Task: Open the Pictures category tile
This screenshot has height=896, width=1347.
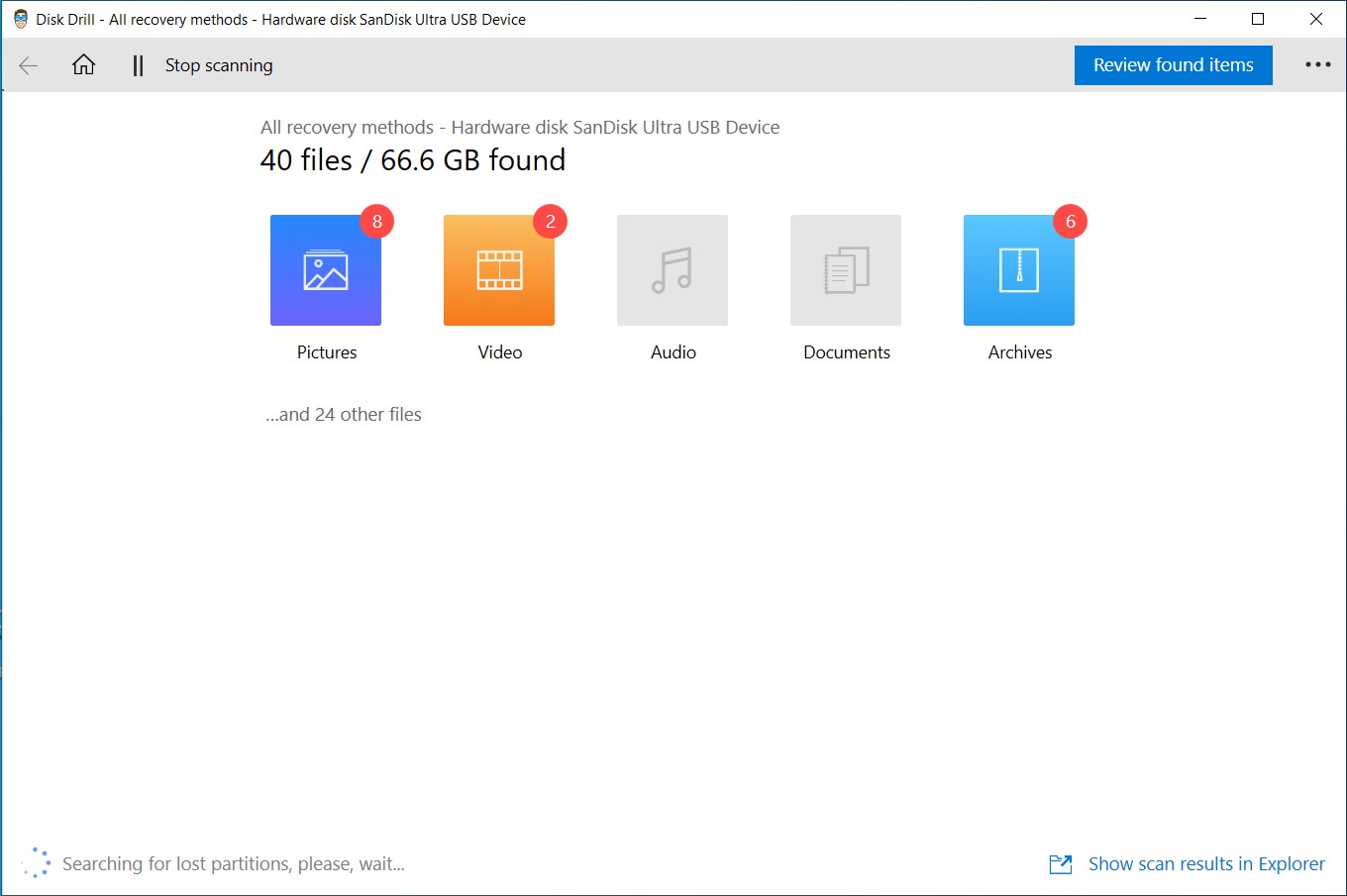Action: click(x=325, y=269)
